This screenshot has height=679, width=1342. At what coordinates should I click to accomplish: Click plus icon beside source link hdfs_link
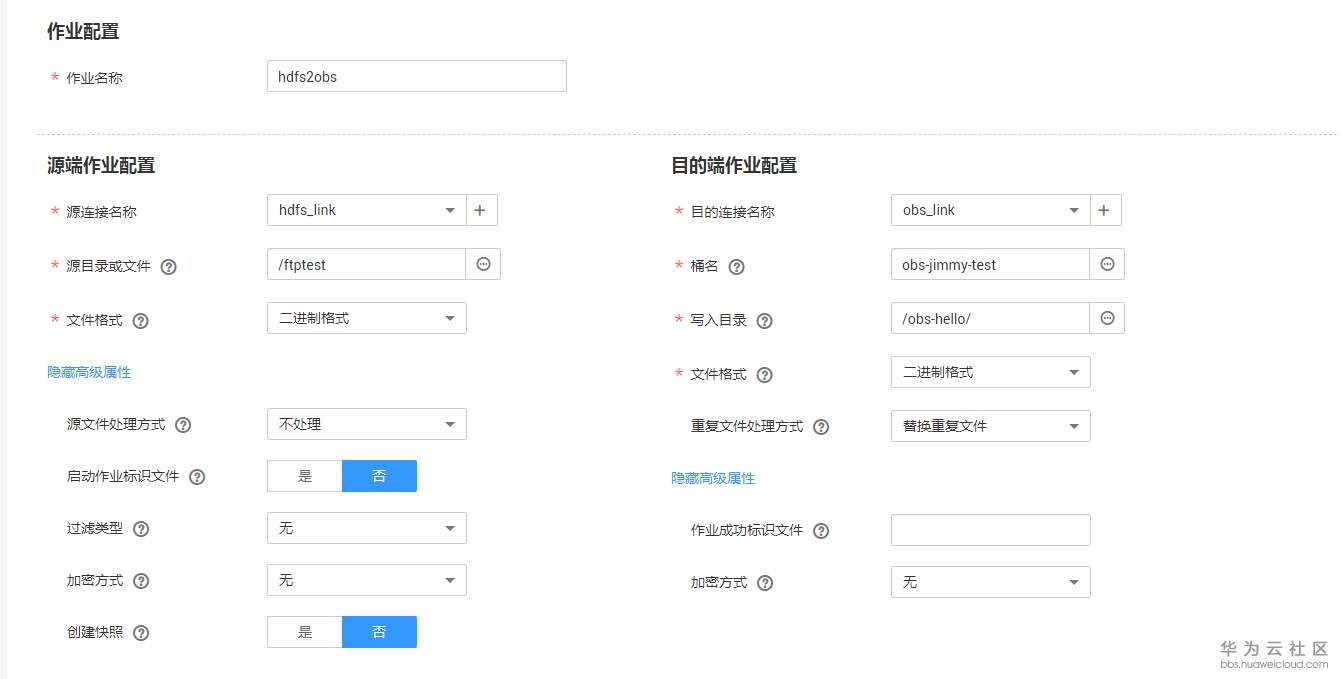pyautogui.click(x=481, y=210)
